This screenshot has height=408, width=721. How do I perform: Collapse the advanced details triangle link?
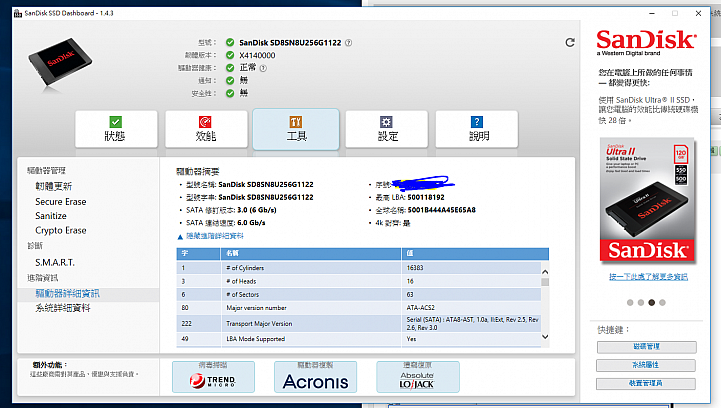click(211, 236)
